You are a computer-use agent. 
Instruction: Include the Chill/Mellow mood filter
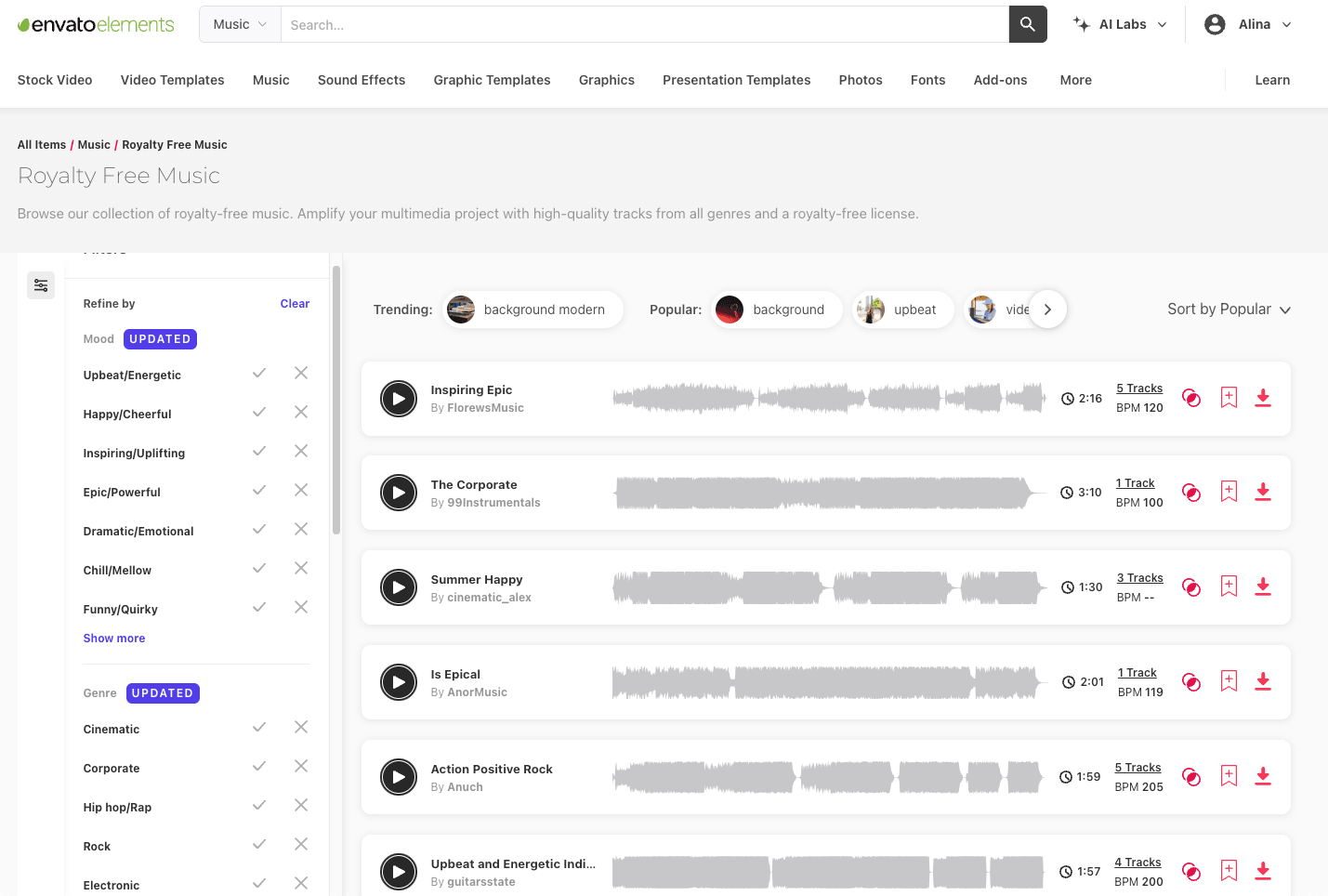click(x=259, y=567)
